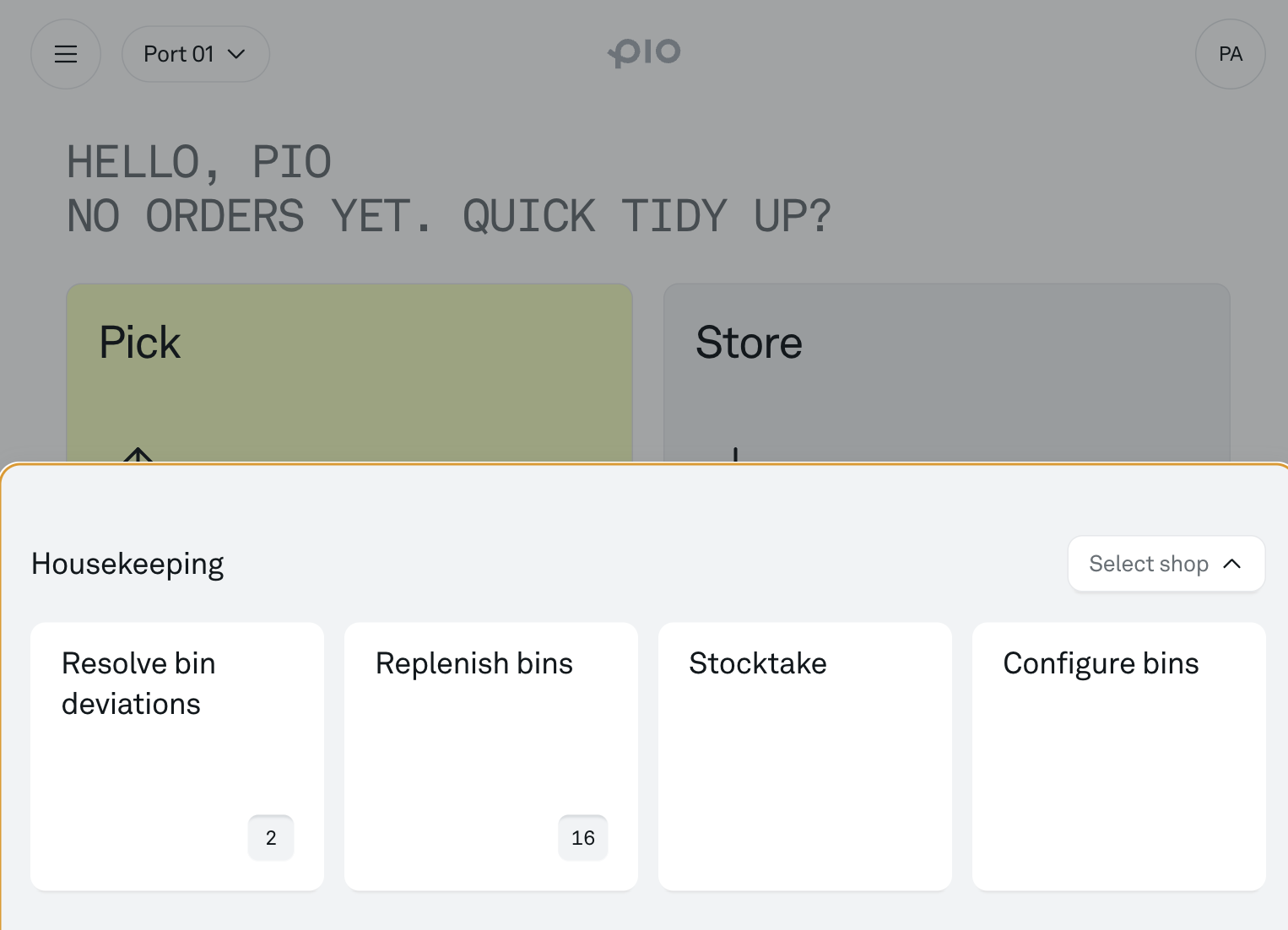Open the Store card

pyautogui.click(x=947, y=374)
